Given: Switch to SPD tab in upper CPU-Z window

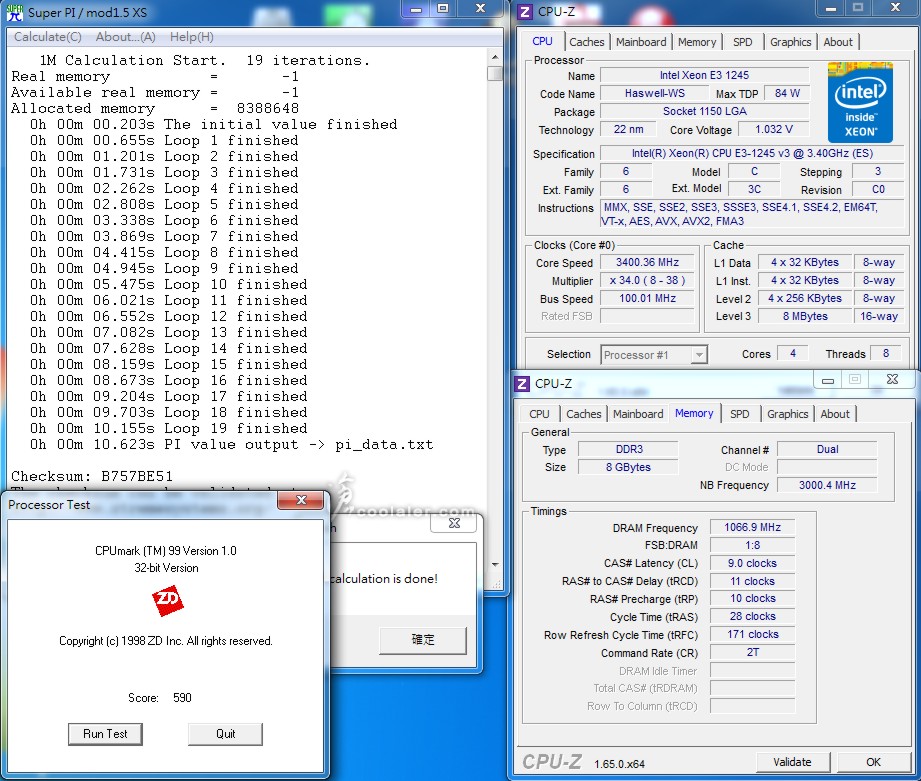Looking at the screenshot, I should coord(742,42).
